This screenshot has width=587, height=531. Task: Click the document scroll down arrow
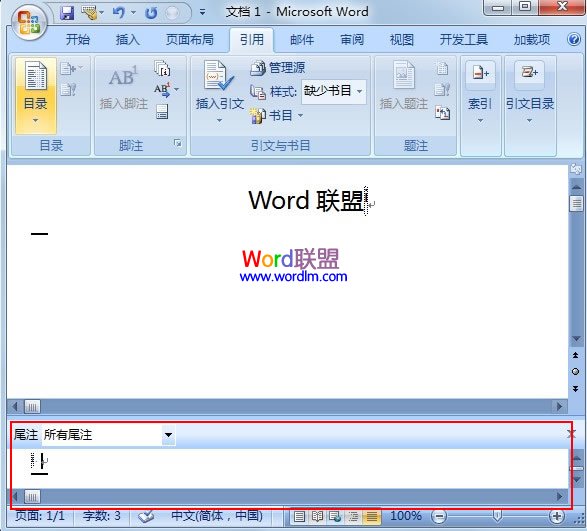click(x=576, y=339)
